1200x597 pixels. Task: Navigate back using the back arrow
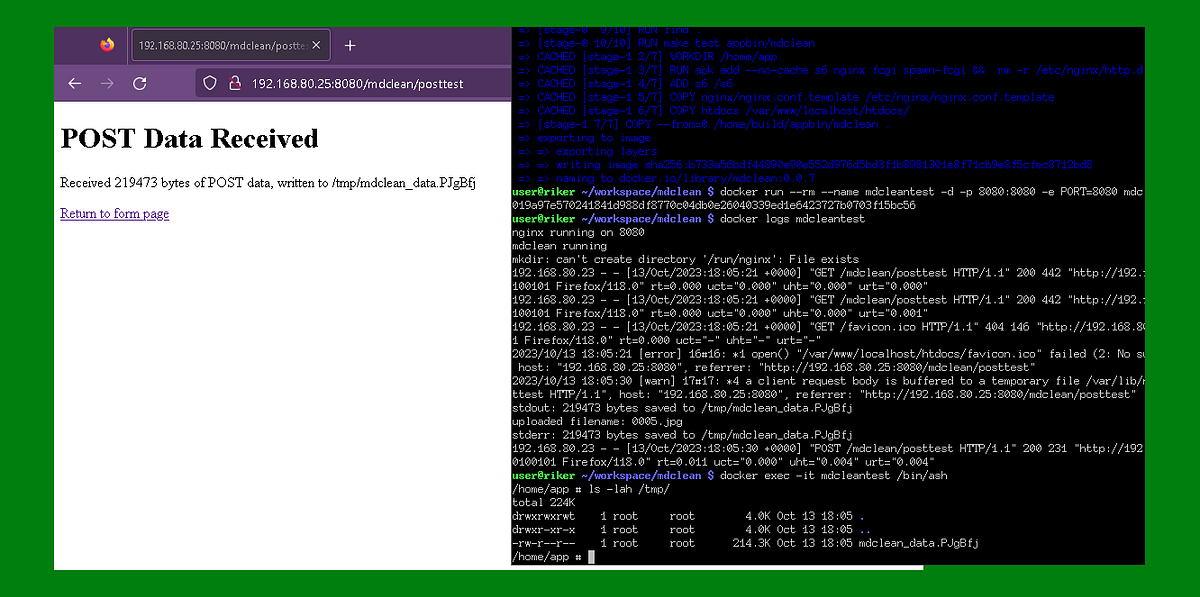pyautogui.click(x=74, y=84)
